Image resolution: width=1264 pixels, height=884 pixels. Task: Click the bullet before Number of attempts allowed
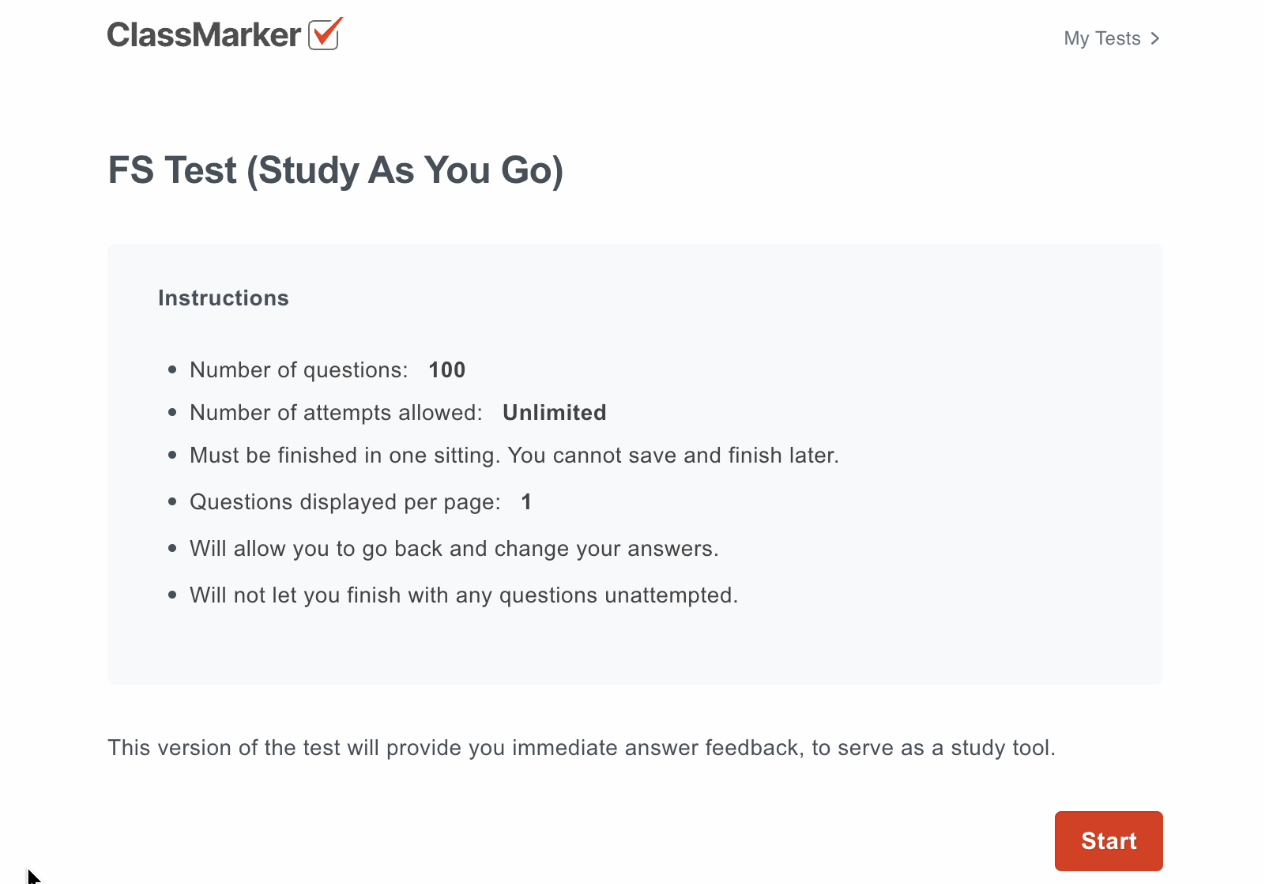173,413
